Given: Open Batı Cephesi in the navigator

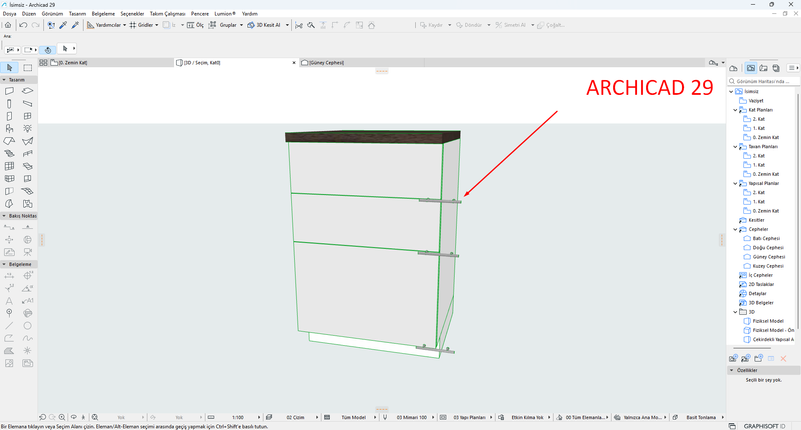Looking at the screenshot, I should click(x=766, y=238).
